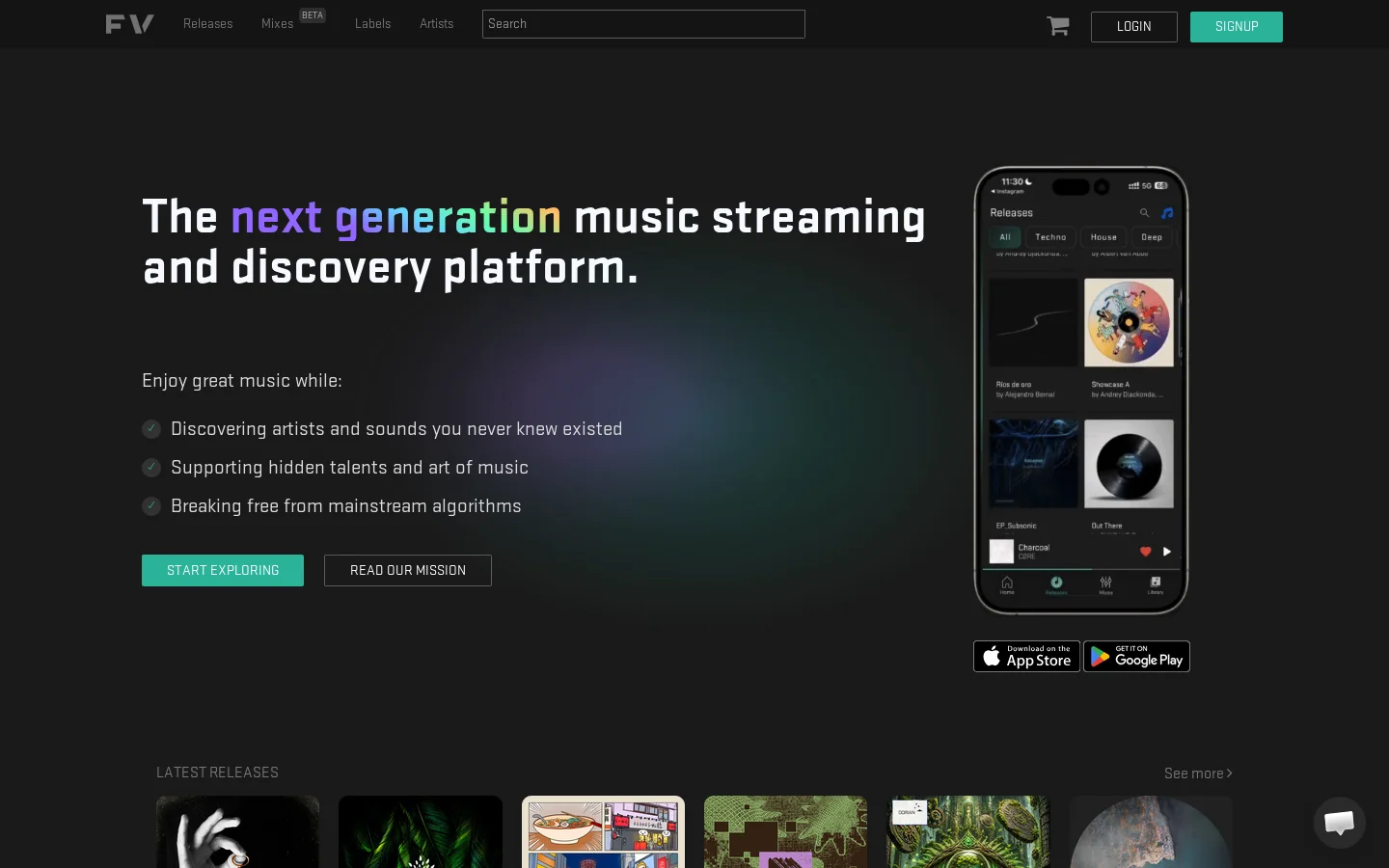Click the Library icon in the phone mockup
This screenshot has width=1389, height=868.
click(1156, 584)
